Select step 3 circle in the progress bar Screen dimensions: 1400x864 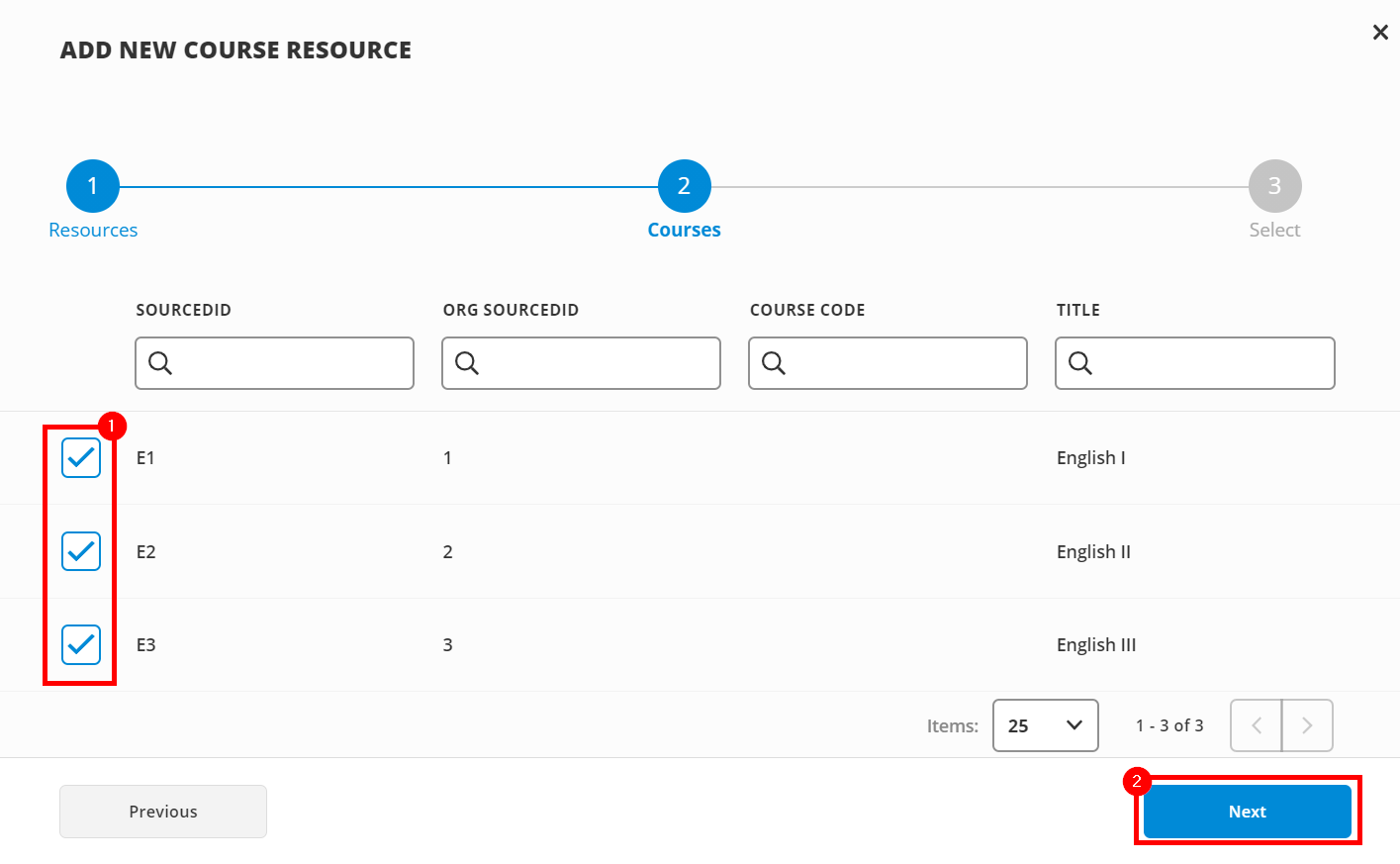pyautogui.click(x=1274, y=185)
